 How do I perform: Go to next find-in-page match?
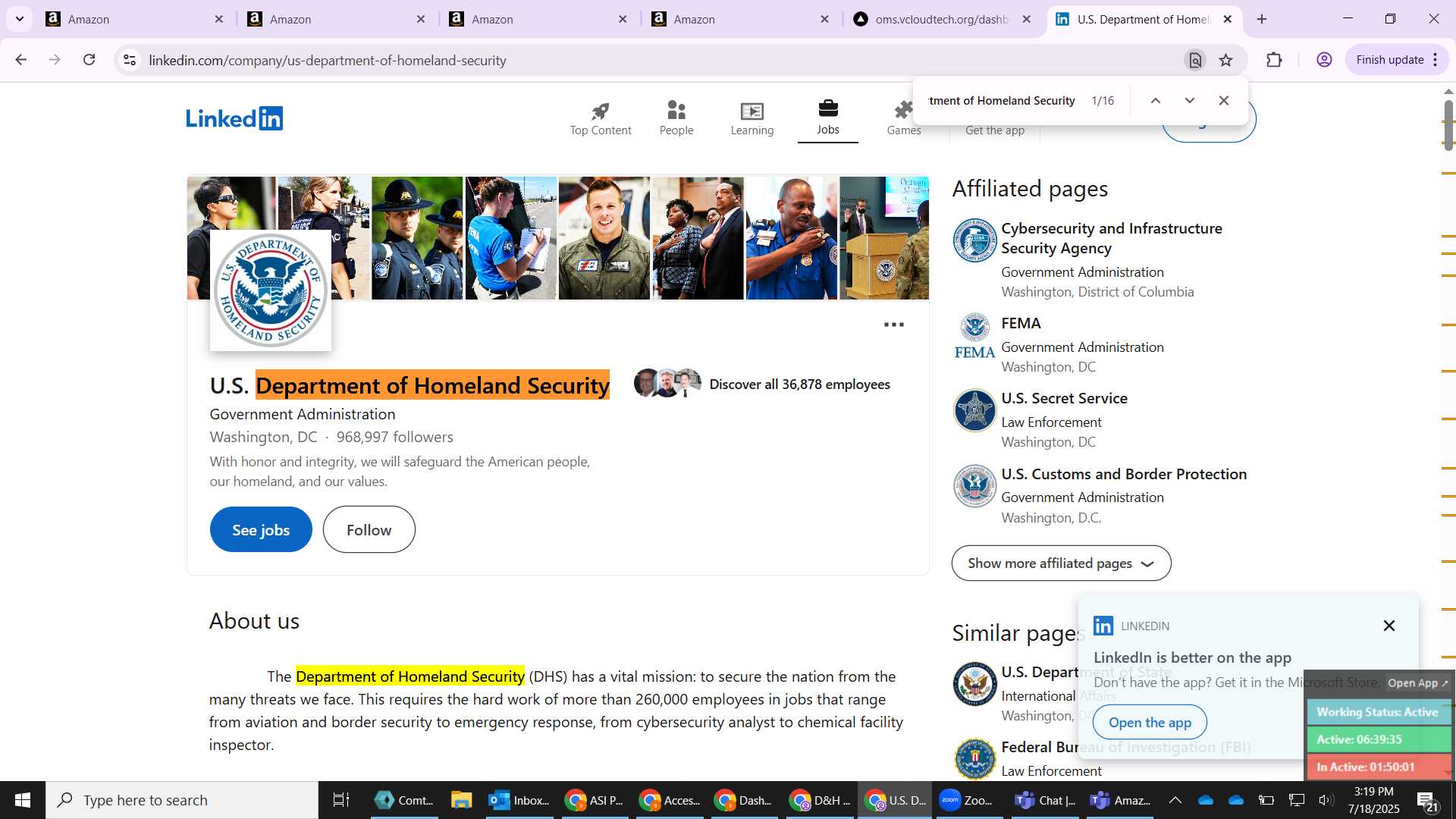[x=1190, y=101]
